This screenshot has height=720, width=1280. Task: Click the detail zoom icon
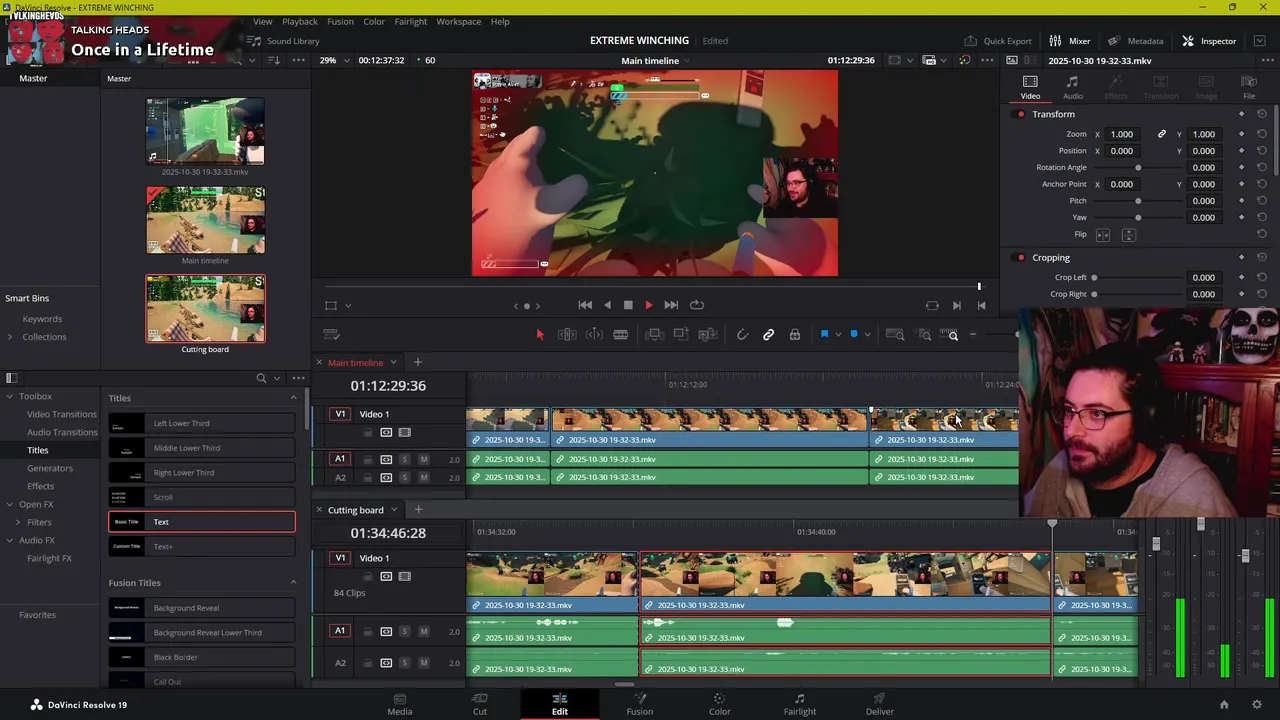[924, 335]
